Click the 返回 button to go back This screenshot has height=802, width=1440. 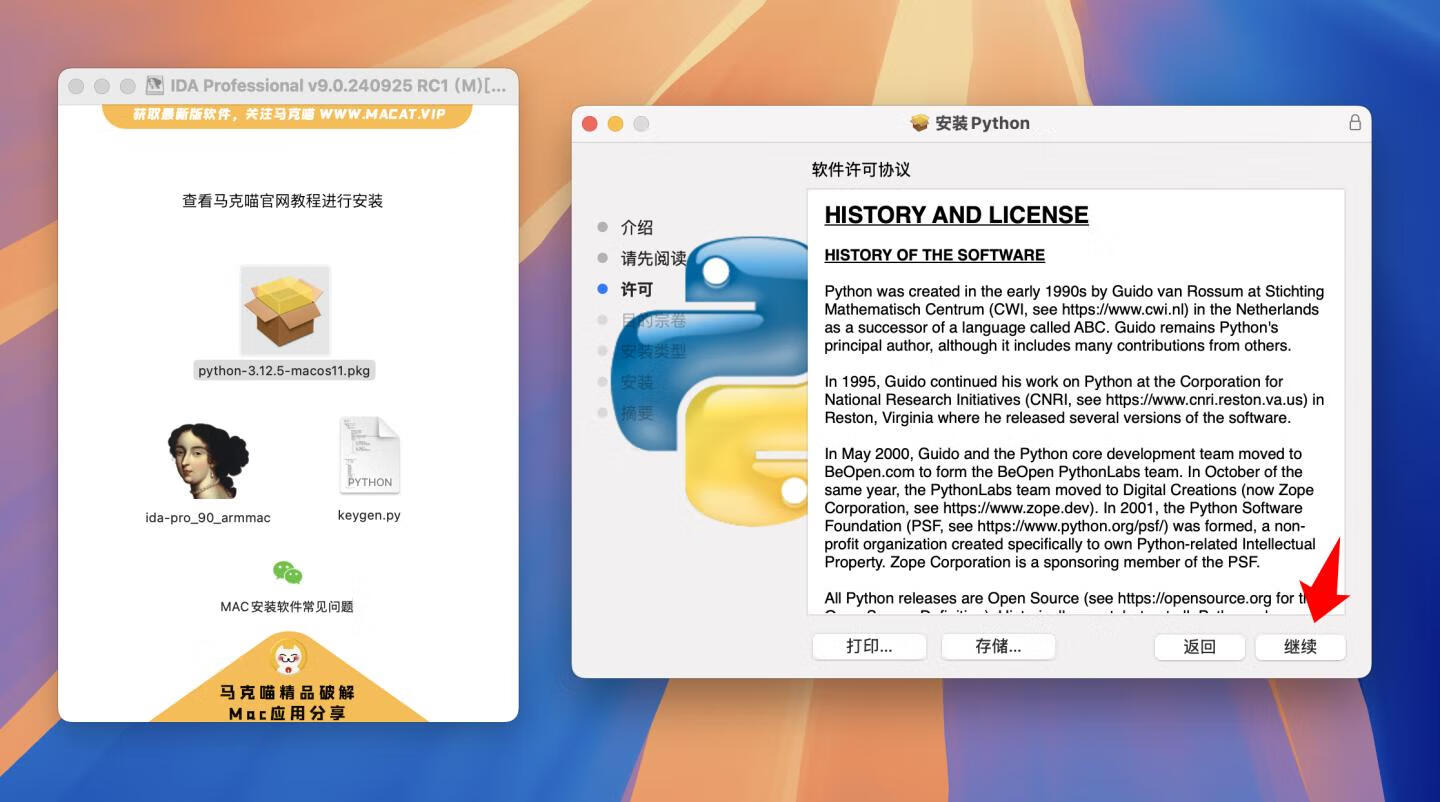click(1199, 646)
